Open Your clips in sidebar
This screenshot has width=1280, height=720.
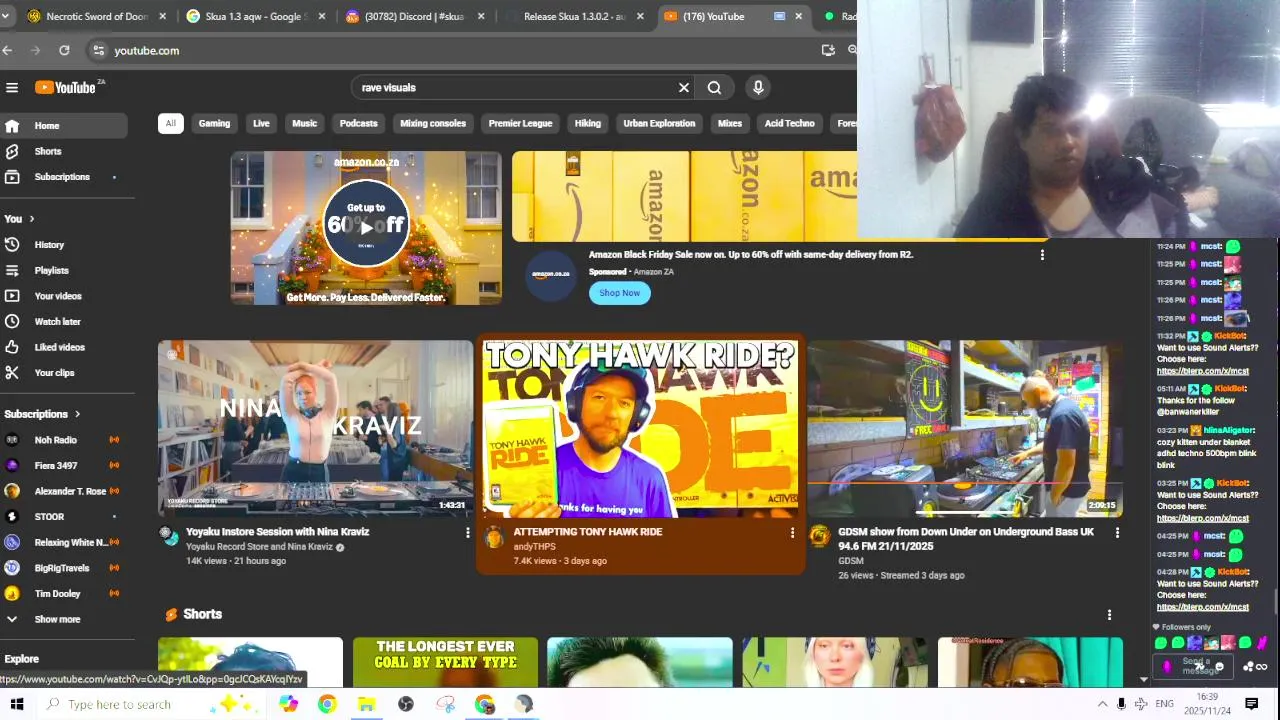pos(64,373)
